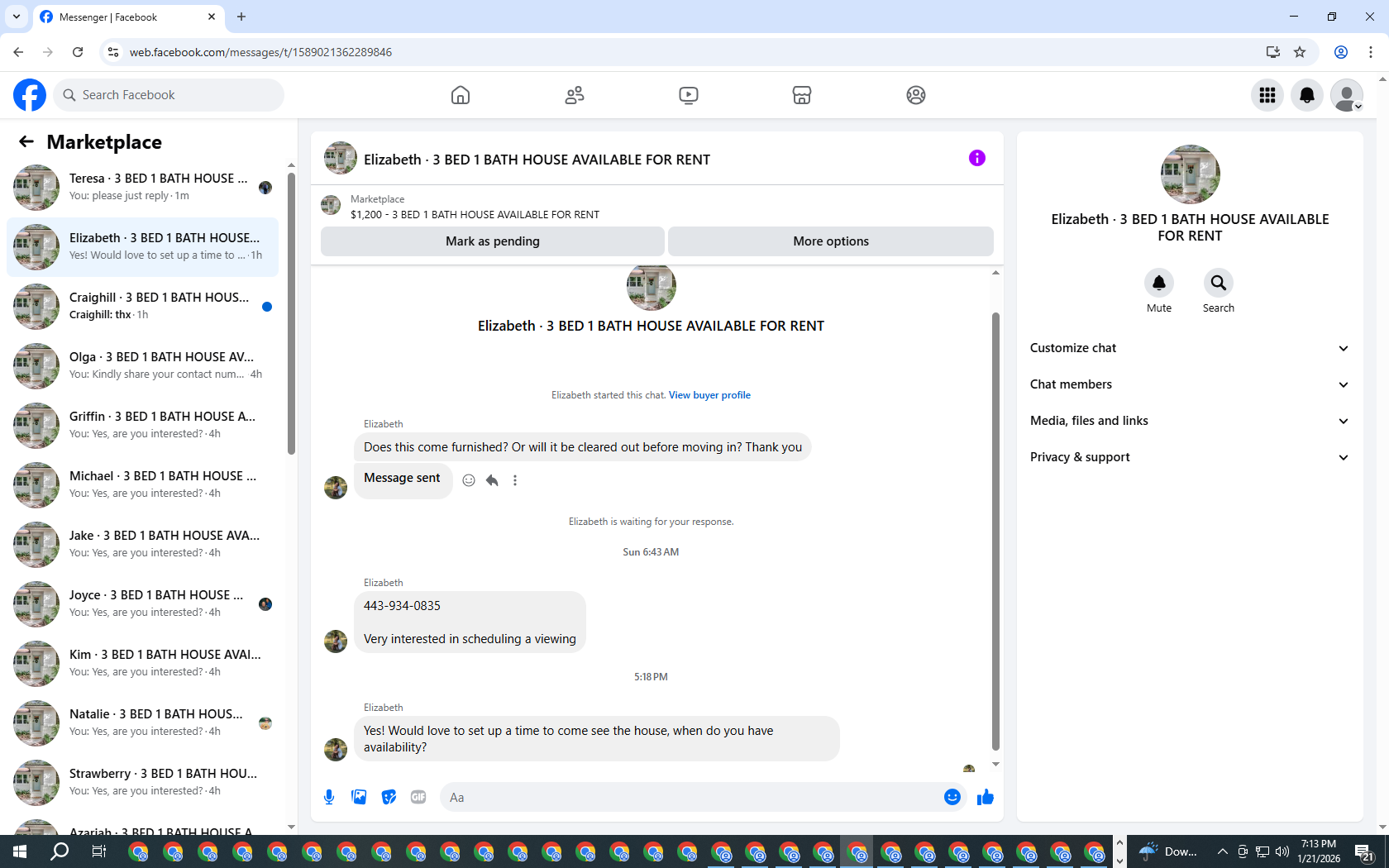Viewport: 1389px width, 868px height.
Task: Reply to the 'Message sent' bubble
Action: coord(492,480)
